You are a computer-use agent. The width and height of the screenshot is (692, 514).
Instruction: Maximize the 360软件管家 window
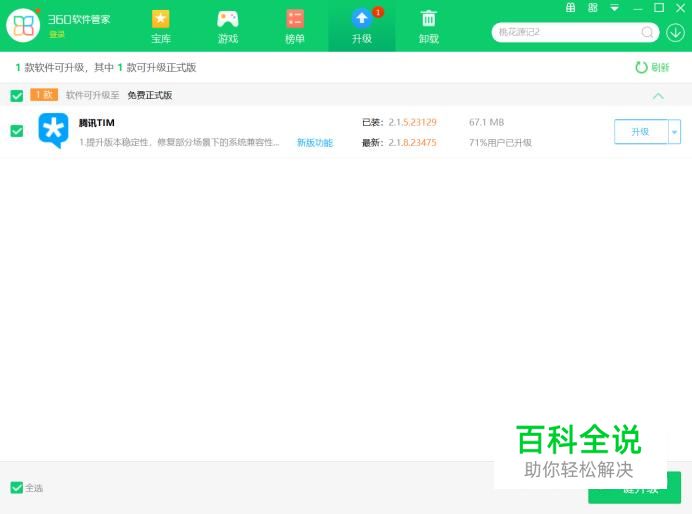(659, 8)
